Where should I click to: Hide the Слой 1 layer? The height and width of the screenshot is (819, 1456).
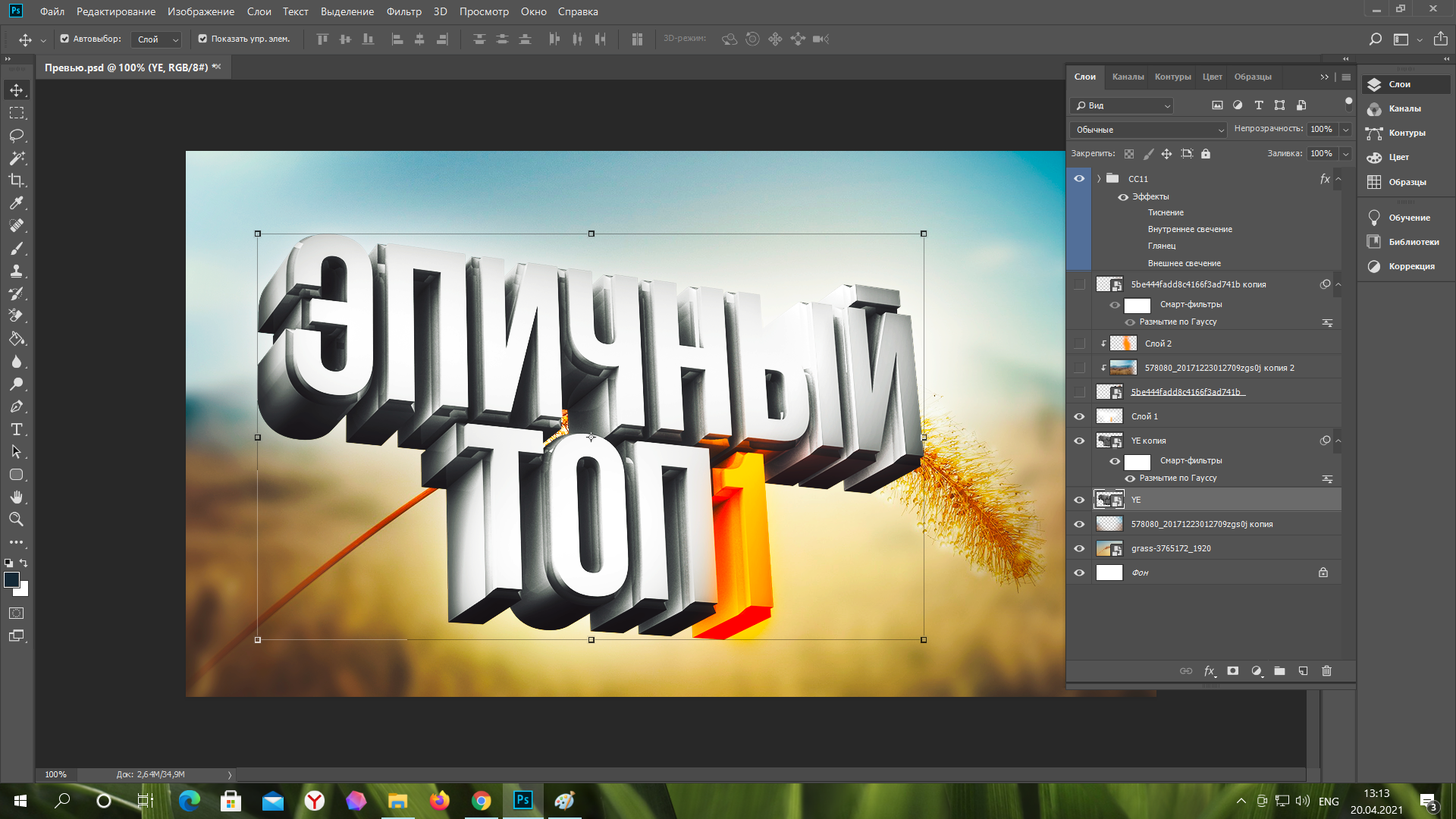click(1079, 416)
